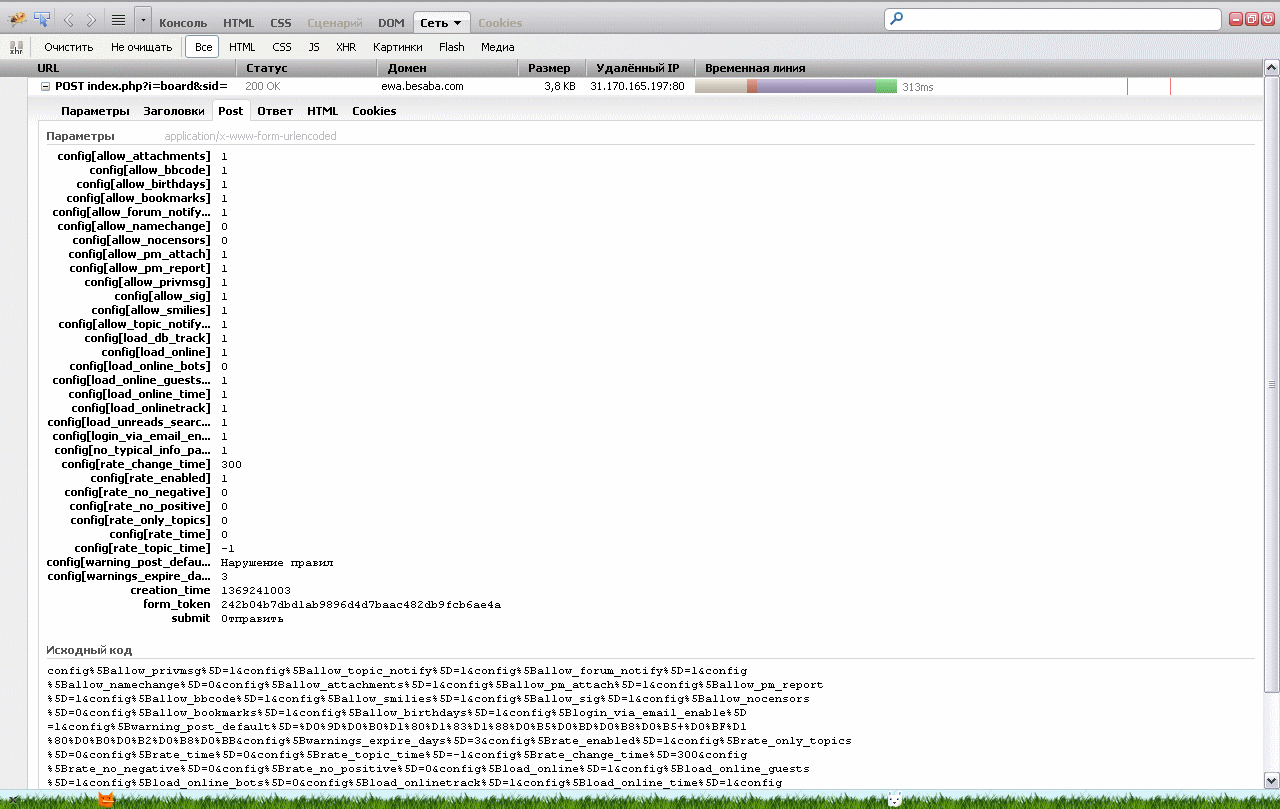Open the Сеть tab dropdown menu
This screenshot has height=809, width=1280.
(457, 23)
